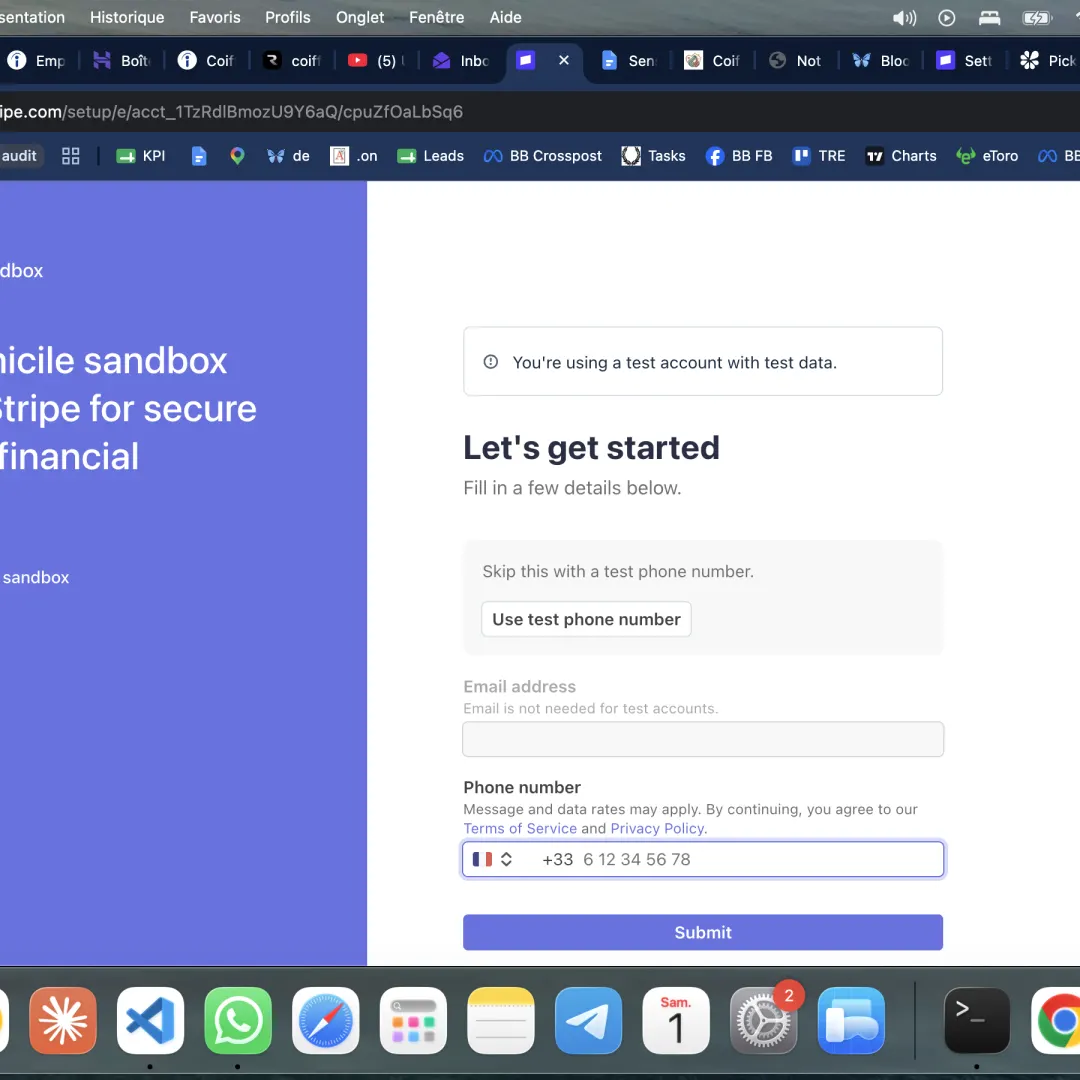
Task: Open the Favoris menu
Action: (215, 17)
